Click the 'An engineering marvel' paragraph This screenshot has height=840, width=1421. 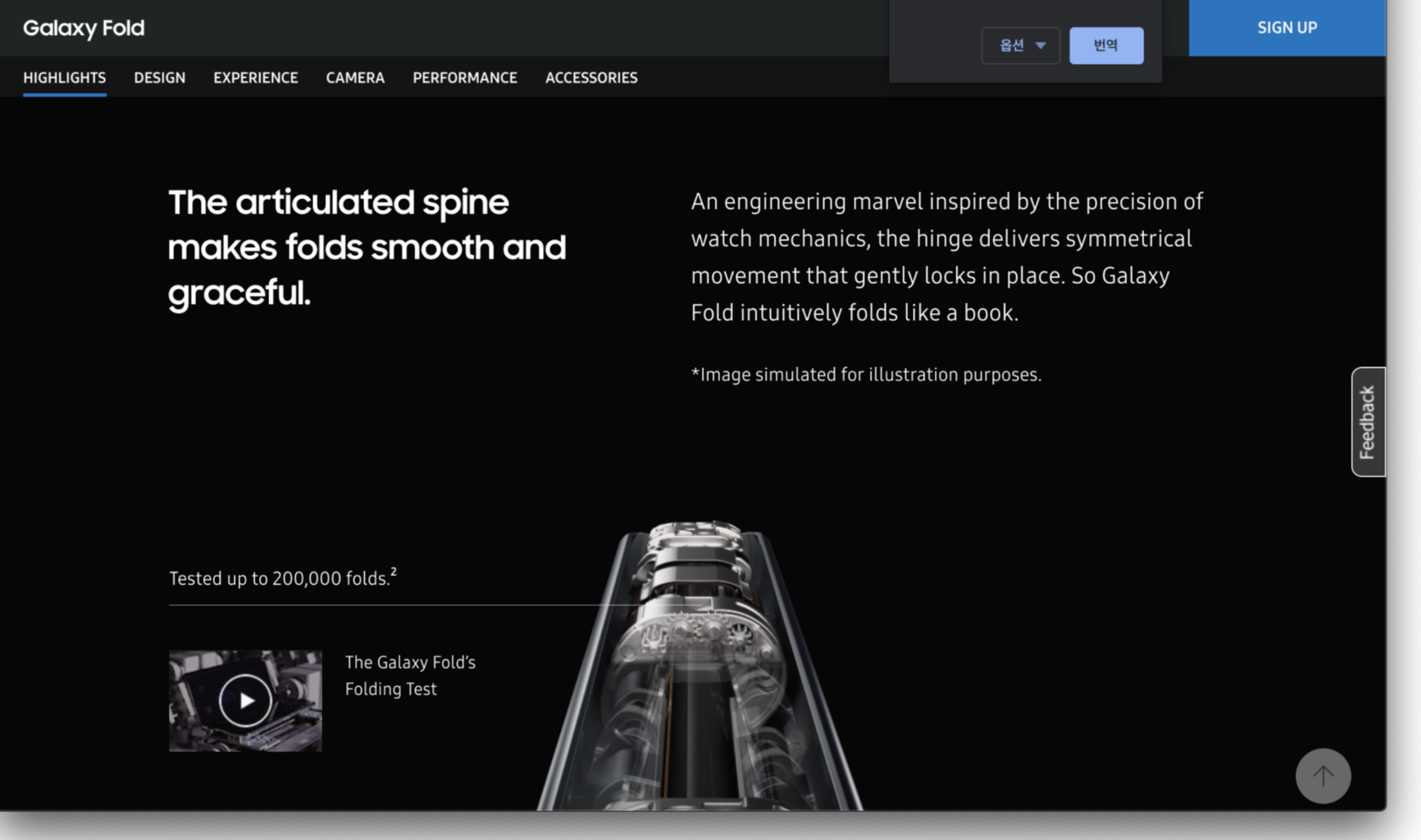point(947,257)
